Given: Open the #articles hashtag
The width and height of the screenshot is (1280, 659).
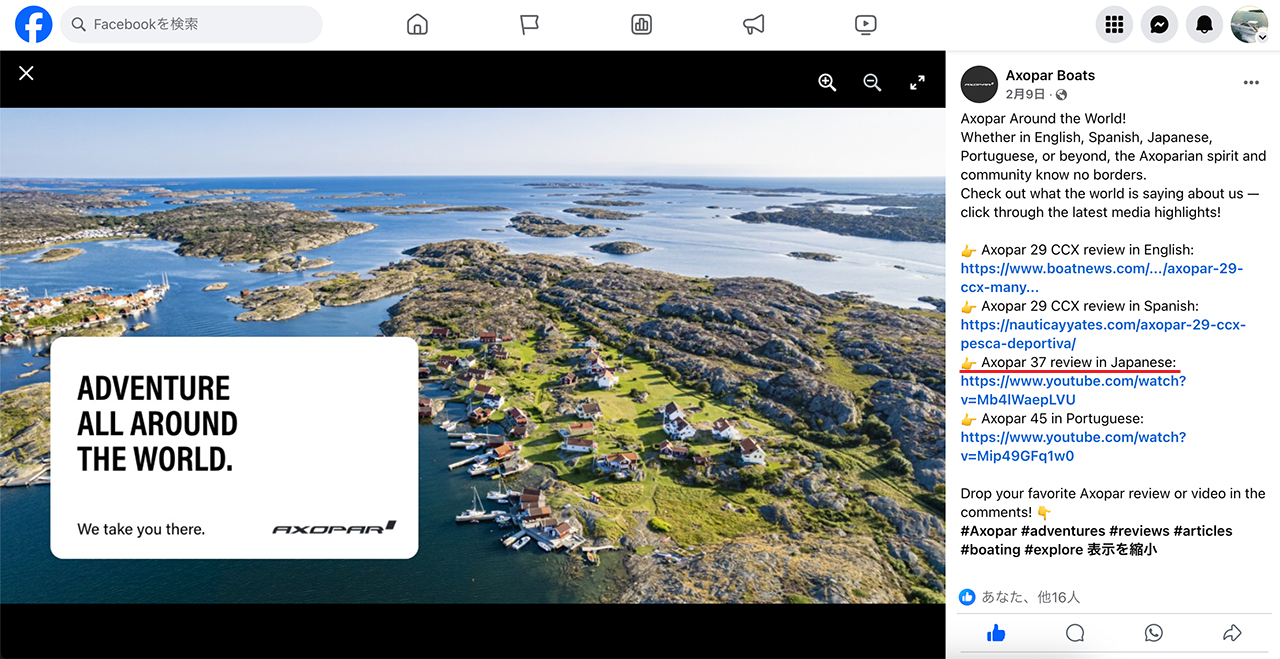Looking at the screenshot, I should coord(1203,531).
